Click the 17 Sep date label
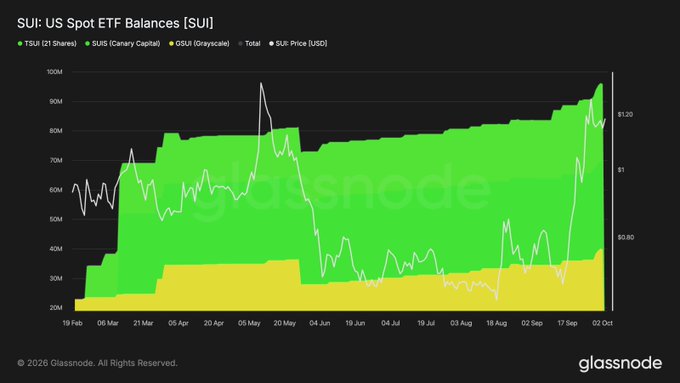680x383 pixels. pos(567,323)
